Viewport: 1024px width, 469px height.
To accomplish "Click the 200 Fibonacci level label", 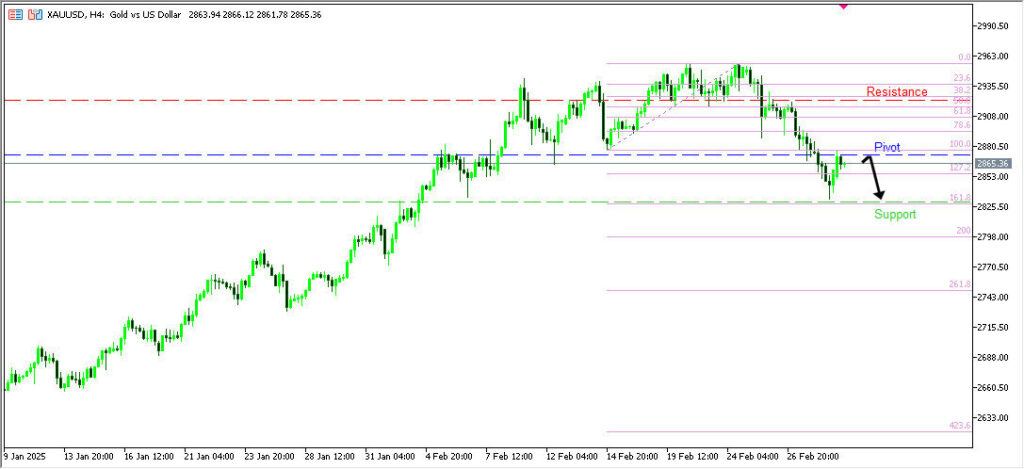I will coord(963,231).
